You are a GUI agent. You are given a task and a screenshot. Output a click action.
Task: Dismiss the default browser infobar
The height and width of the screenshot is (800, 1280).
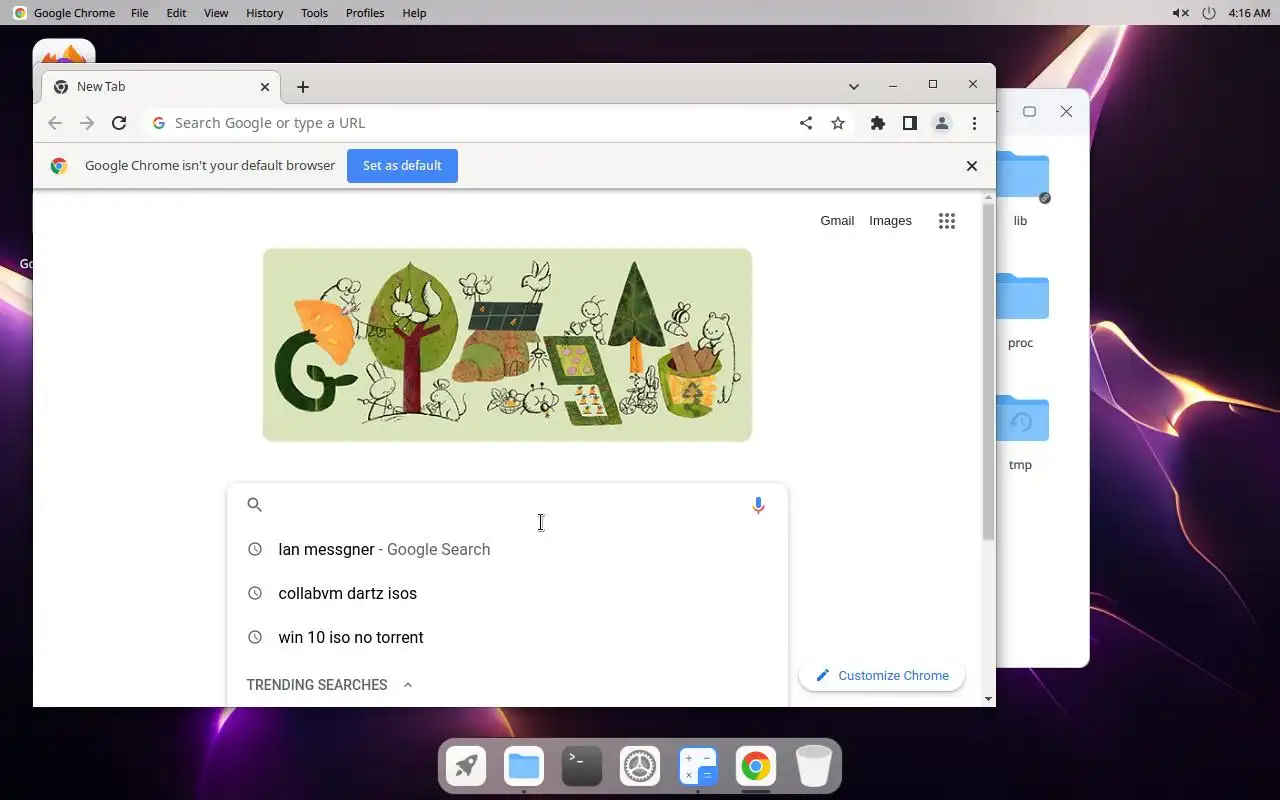coord(971,166)
